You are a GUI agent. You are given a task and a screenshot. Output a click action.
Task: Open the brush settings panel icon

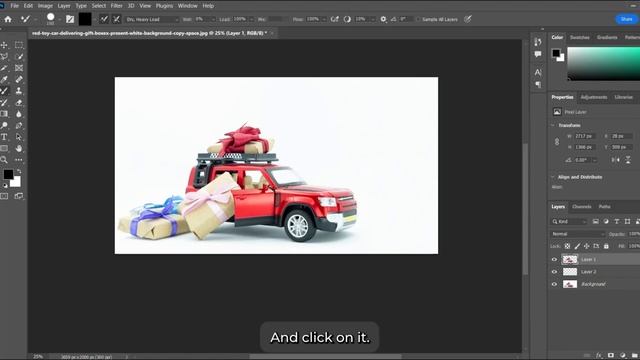tap(70, 19)
